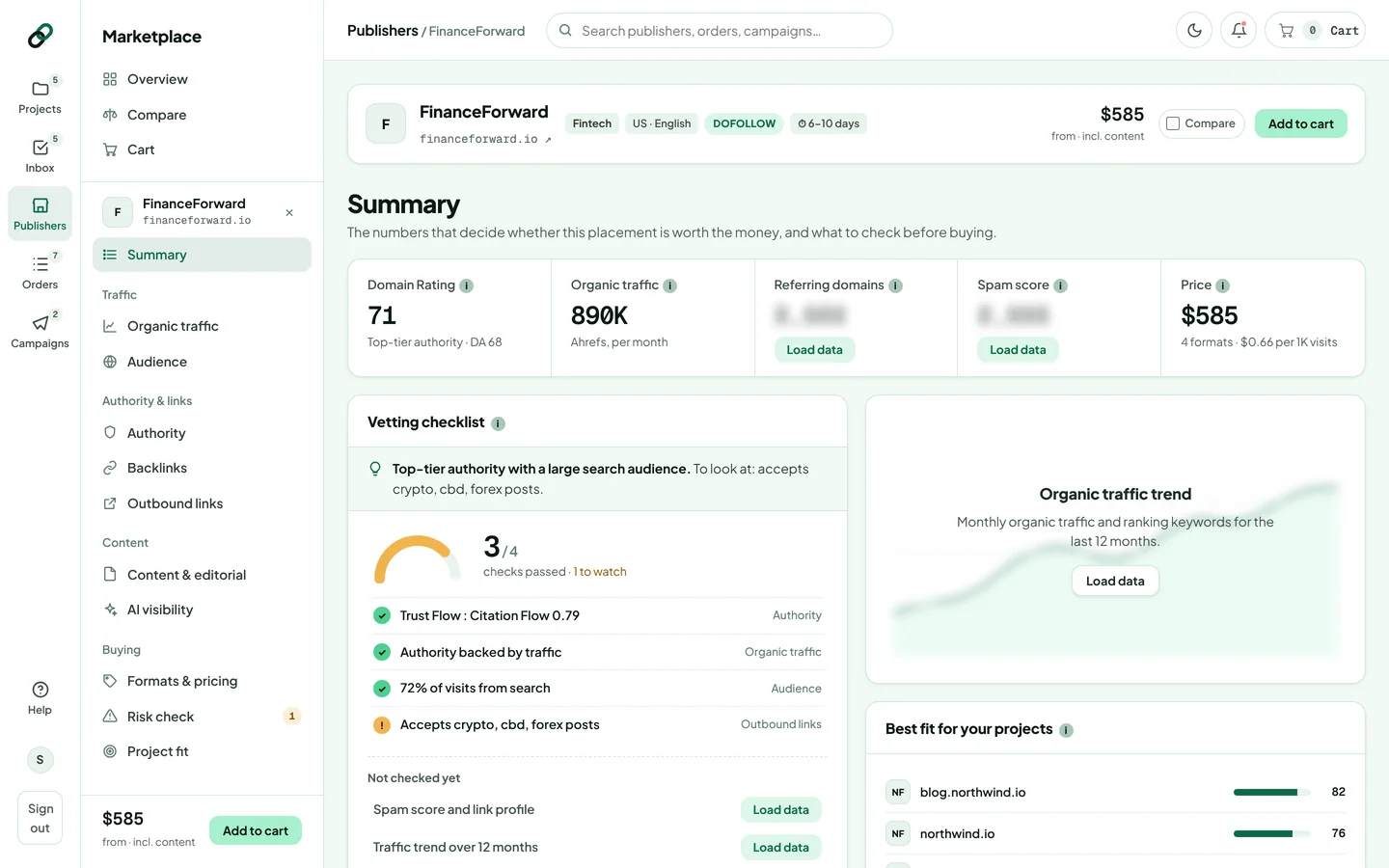Click the northwind.io fit score bar
This screenshot has width=1389, height=868.
pos(1271,834)
